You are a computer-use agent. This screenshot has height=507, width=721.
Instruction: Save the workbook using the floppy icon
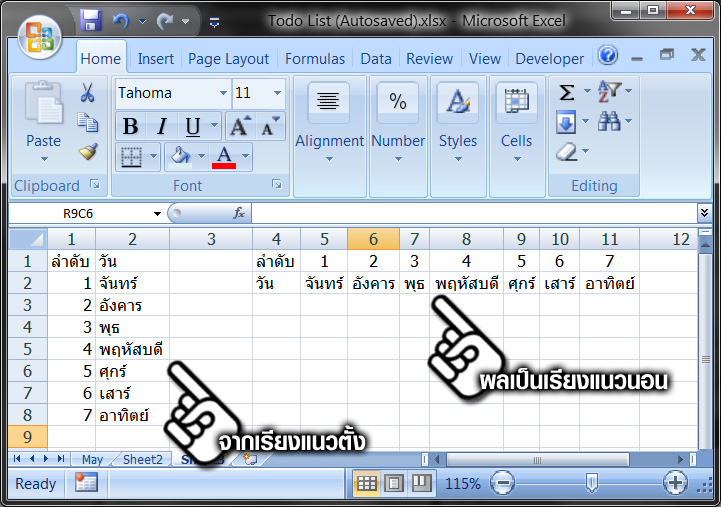point(91,20)
